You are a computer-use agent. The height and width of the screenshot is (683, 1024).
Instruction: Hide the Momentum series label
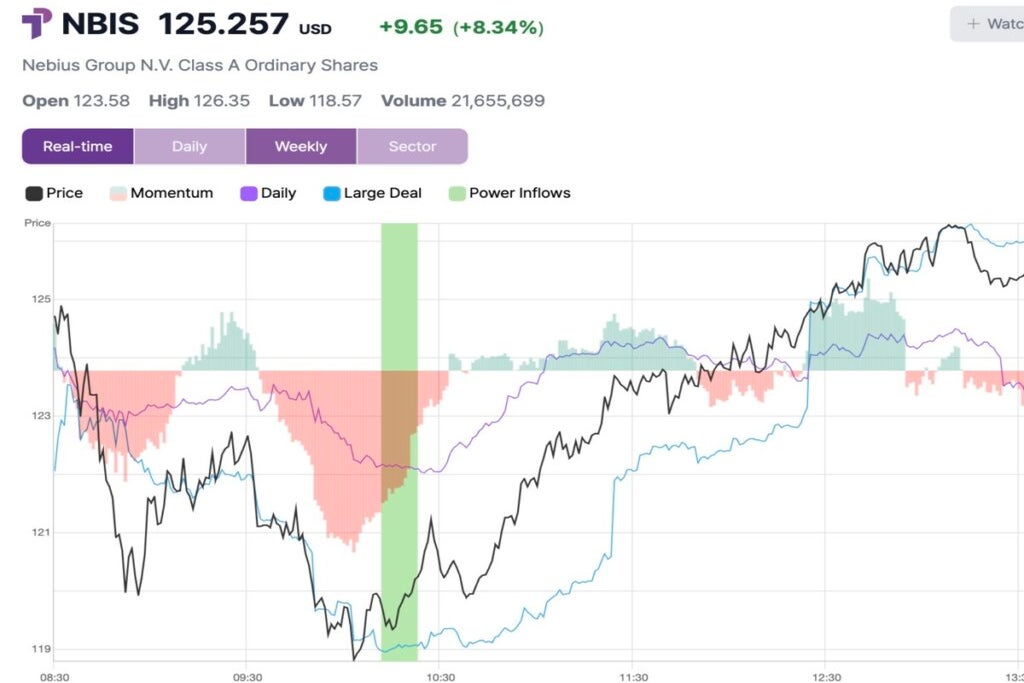pos(171,193)
